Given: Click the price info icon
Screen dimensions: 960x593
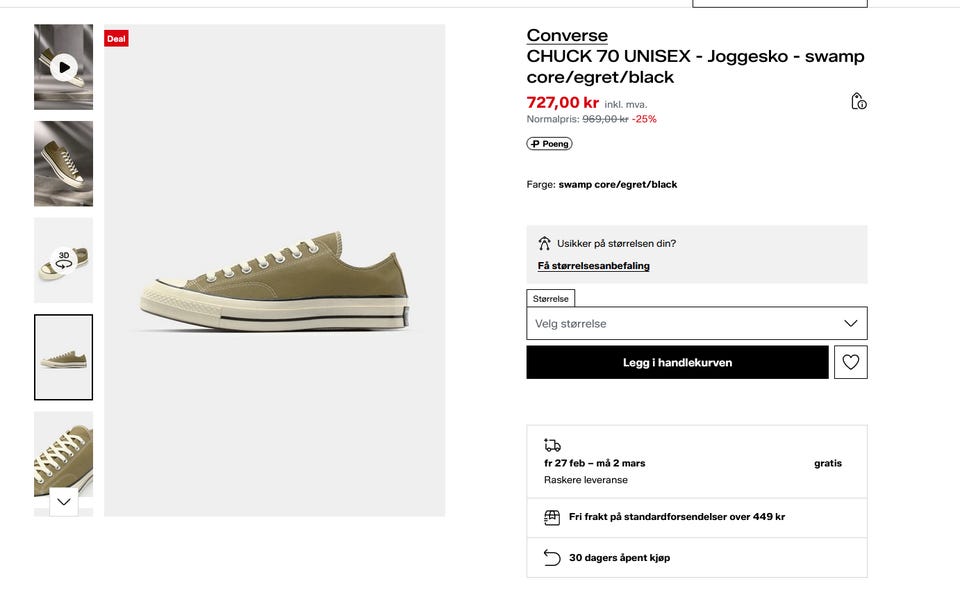Looking at the screenshot, I should 858,101.
